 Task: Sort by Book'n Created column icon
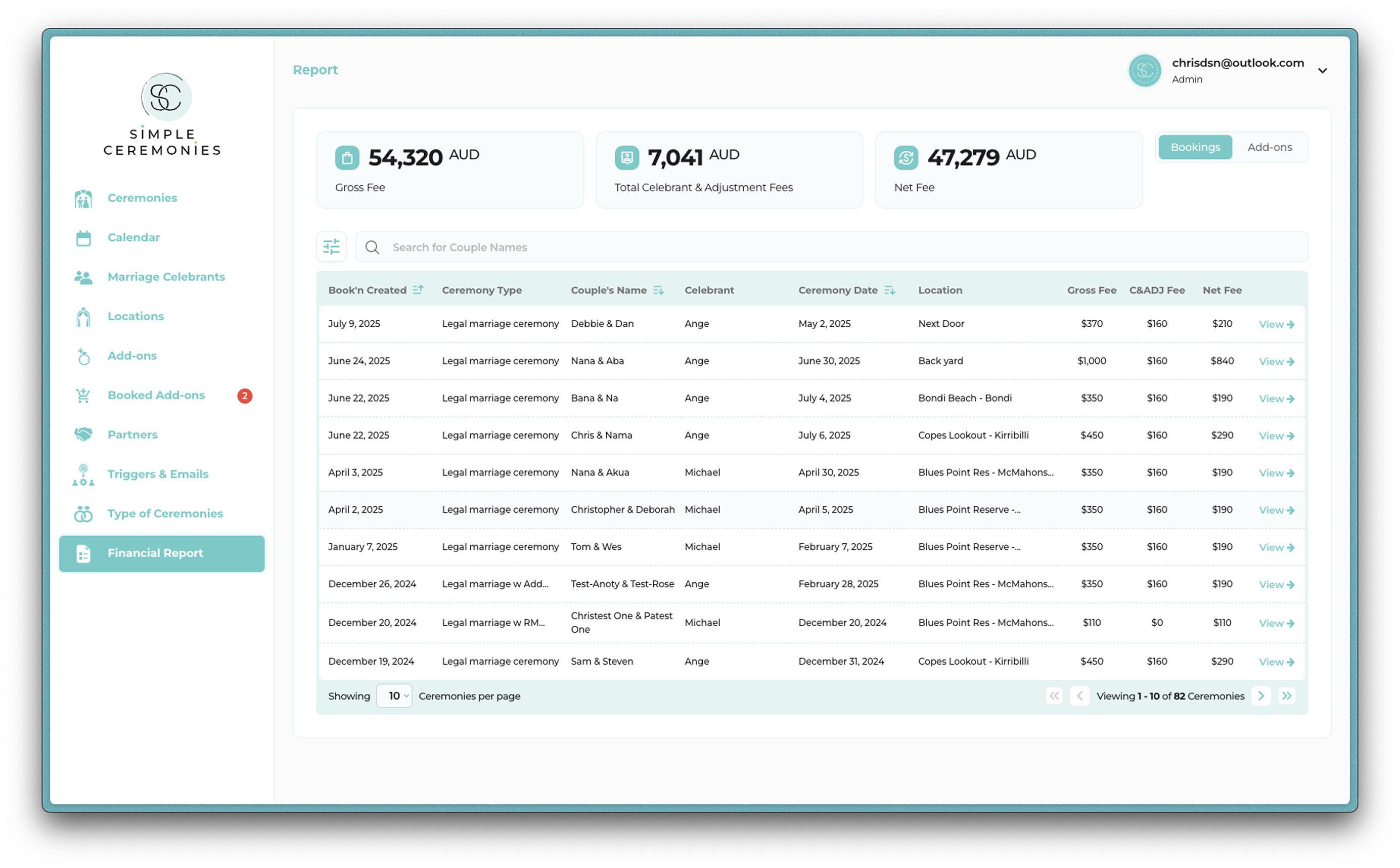click(418, 290)
